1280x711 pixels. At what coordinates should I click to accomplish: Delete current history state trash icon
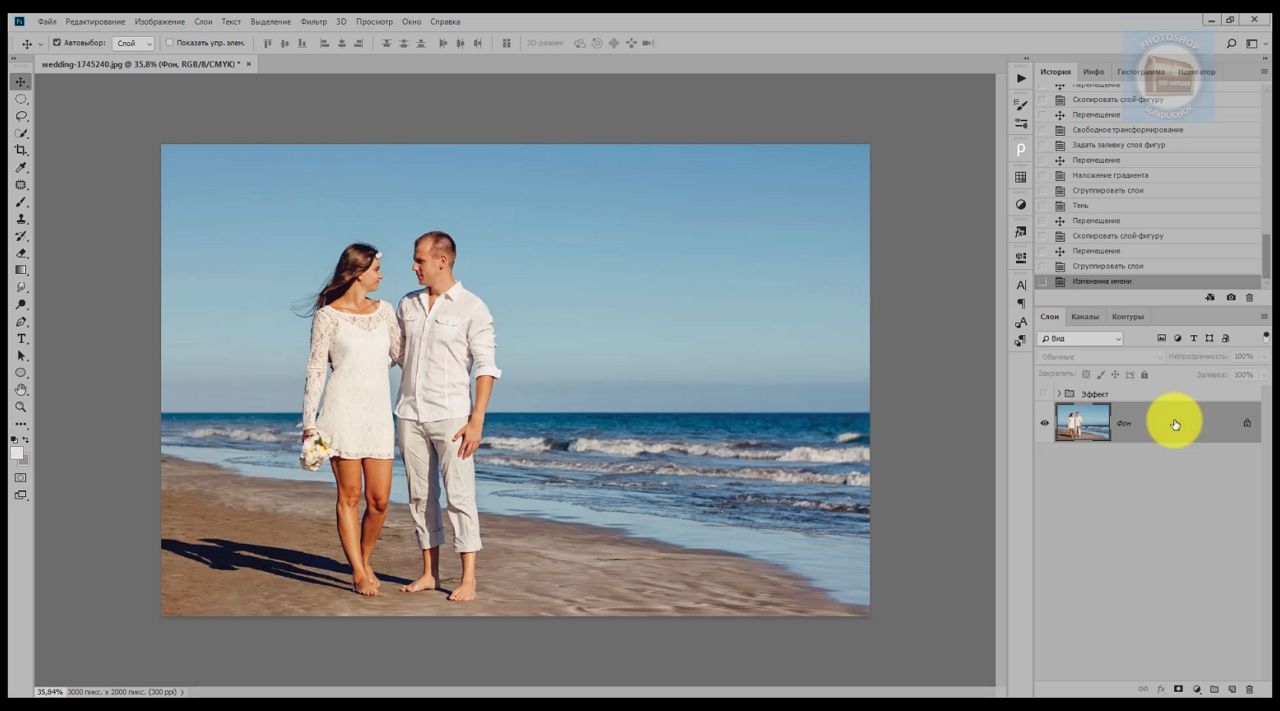tap(1249, 297)
